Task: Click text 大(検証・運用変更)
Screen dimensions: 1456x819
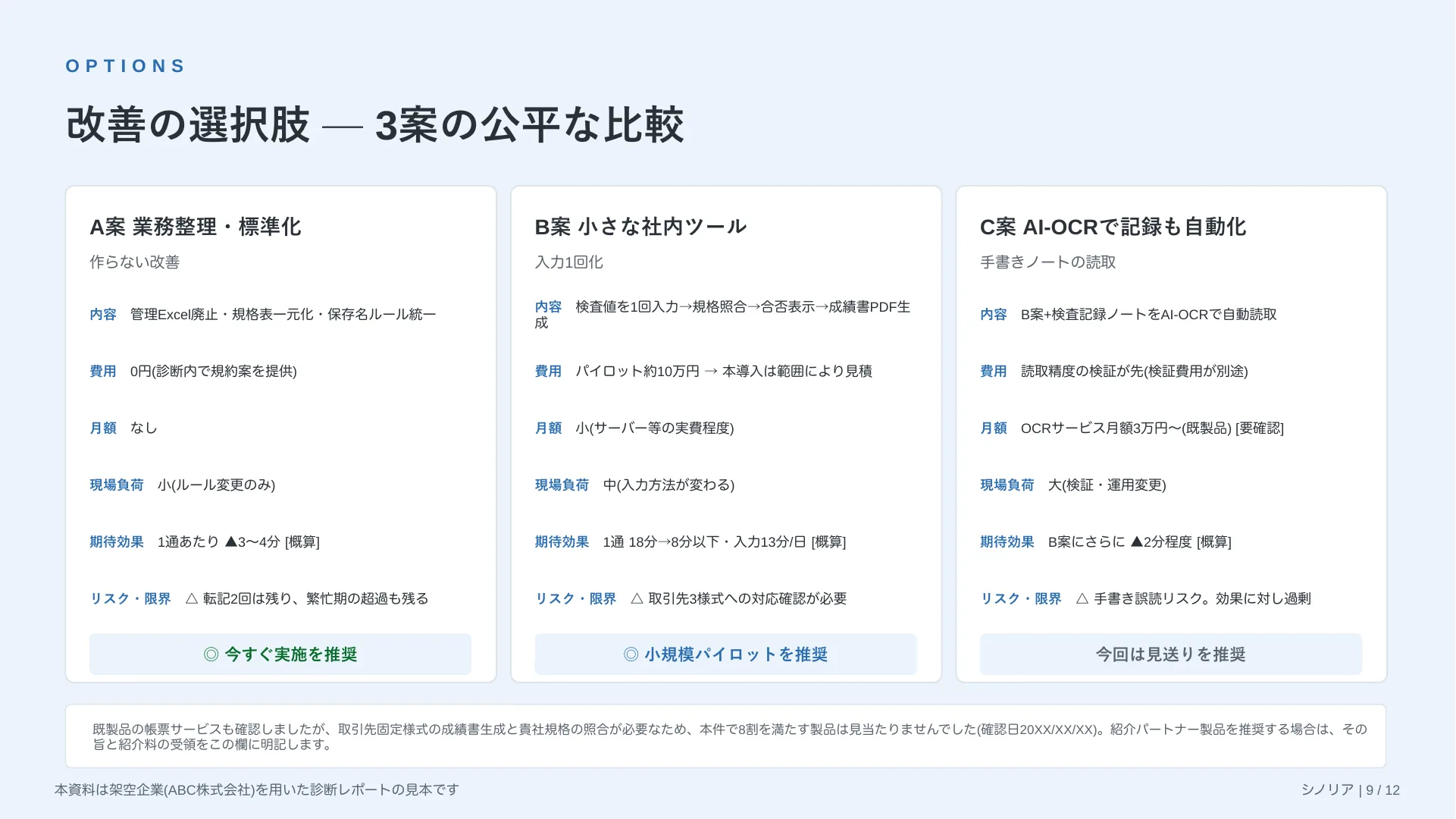Action: [x=1107, y=485]
